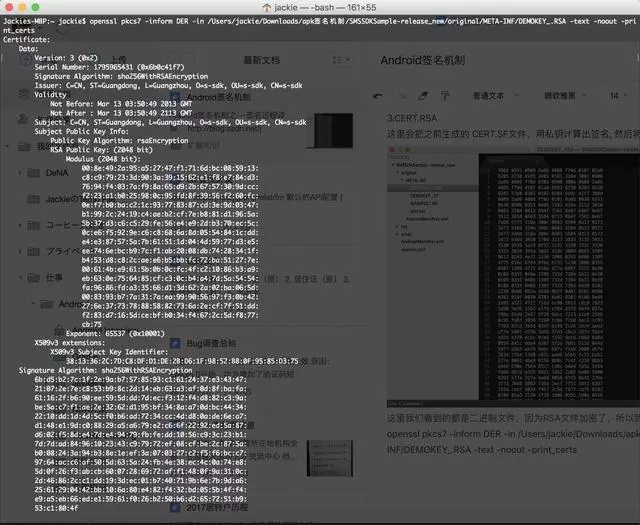This screenshot has width=640, height=525.
Task: Click the dark thumbnail of the Android签名机制 note
Action: click(333, 131)
